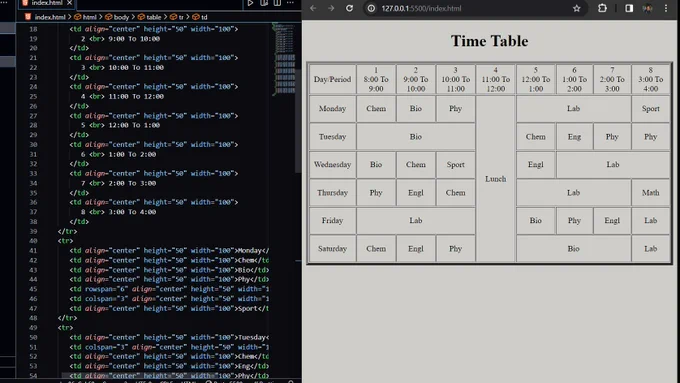
Task: Click the wide Lab cell in Monday row
Action: click(x=573, y=109)
